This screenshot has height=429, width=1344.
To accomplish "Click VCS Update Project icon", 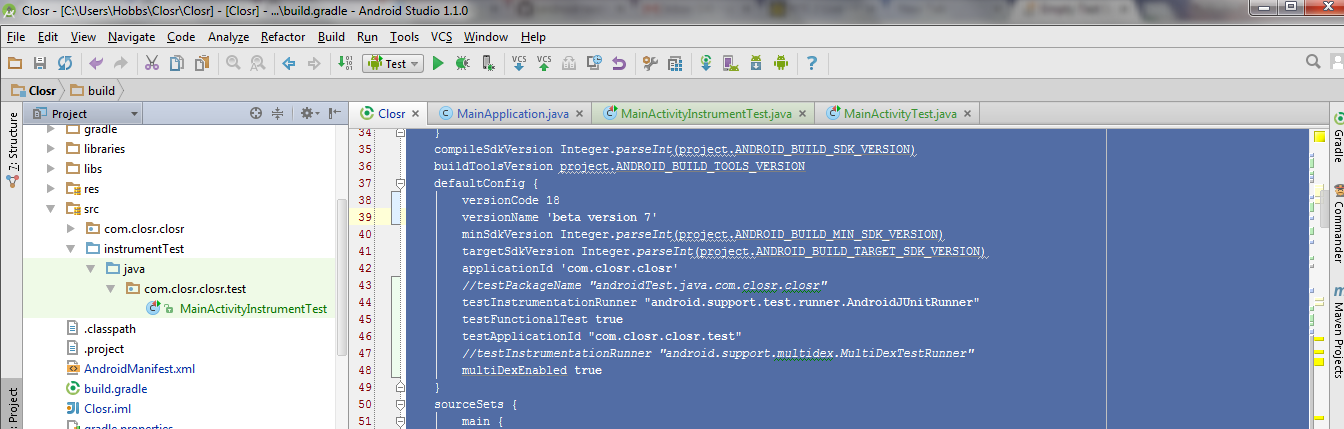I will tap(519, 63).
